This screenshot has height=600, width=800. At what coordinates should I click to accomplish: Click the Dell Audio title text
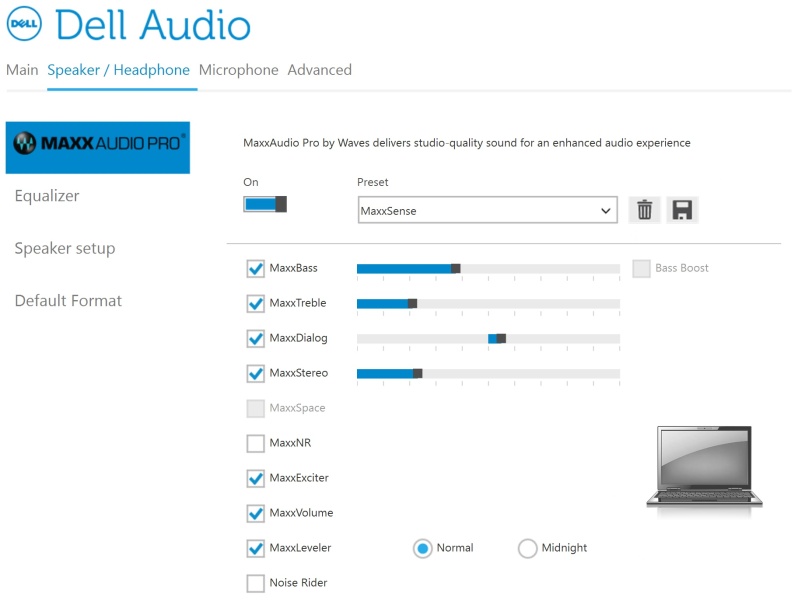click(153, 24)
